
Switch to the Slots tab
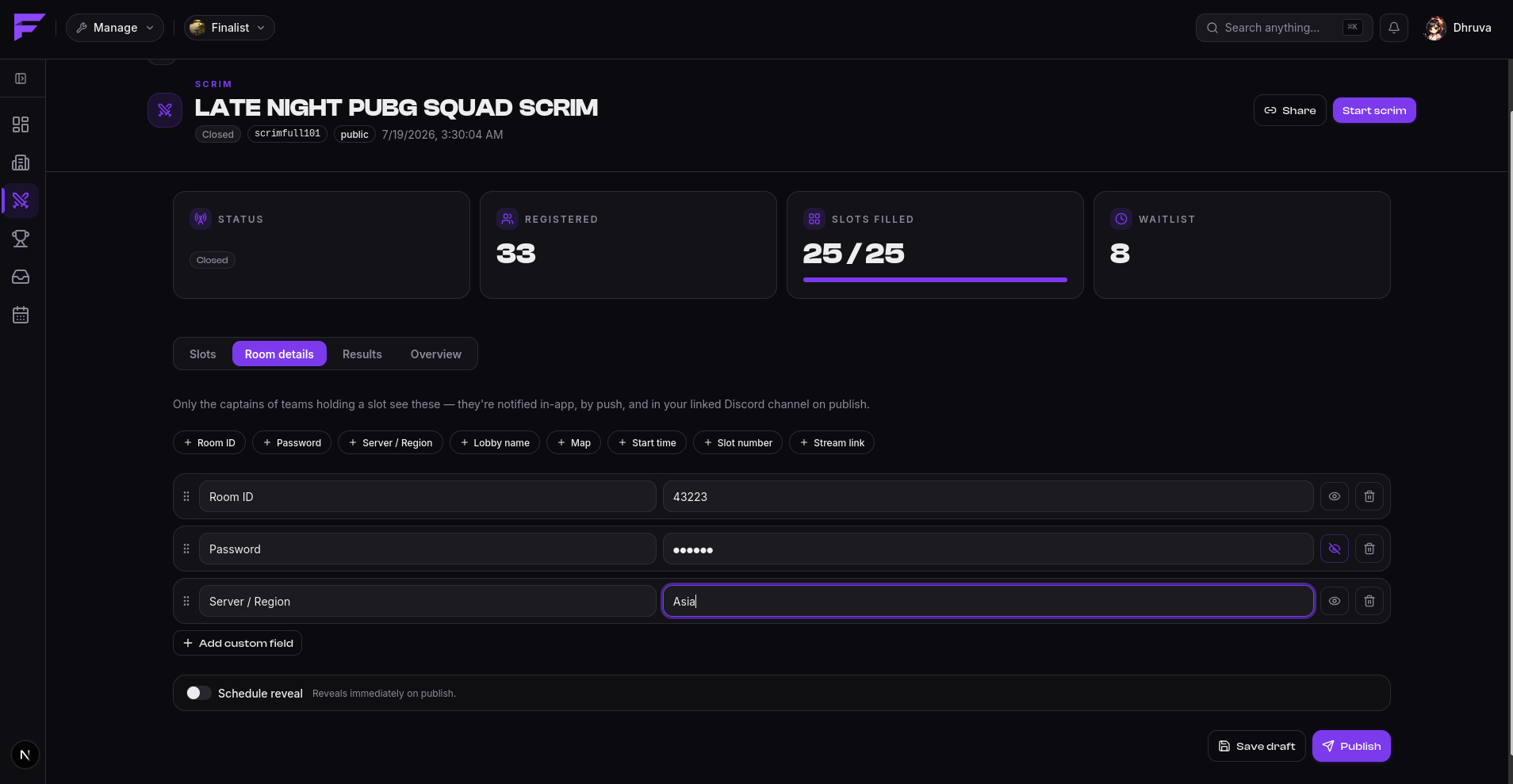click(x=203, y=354)
